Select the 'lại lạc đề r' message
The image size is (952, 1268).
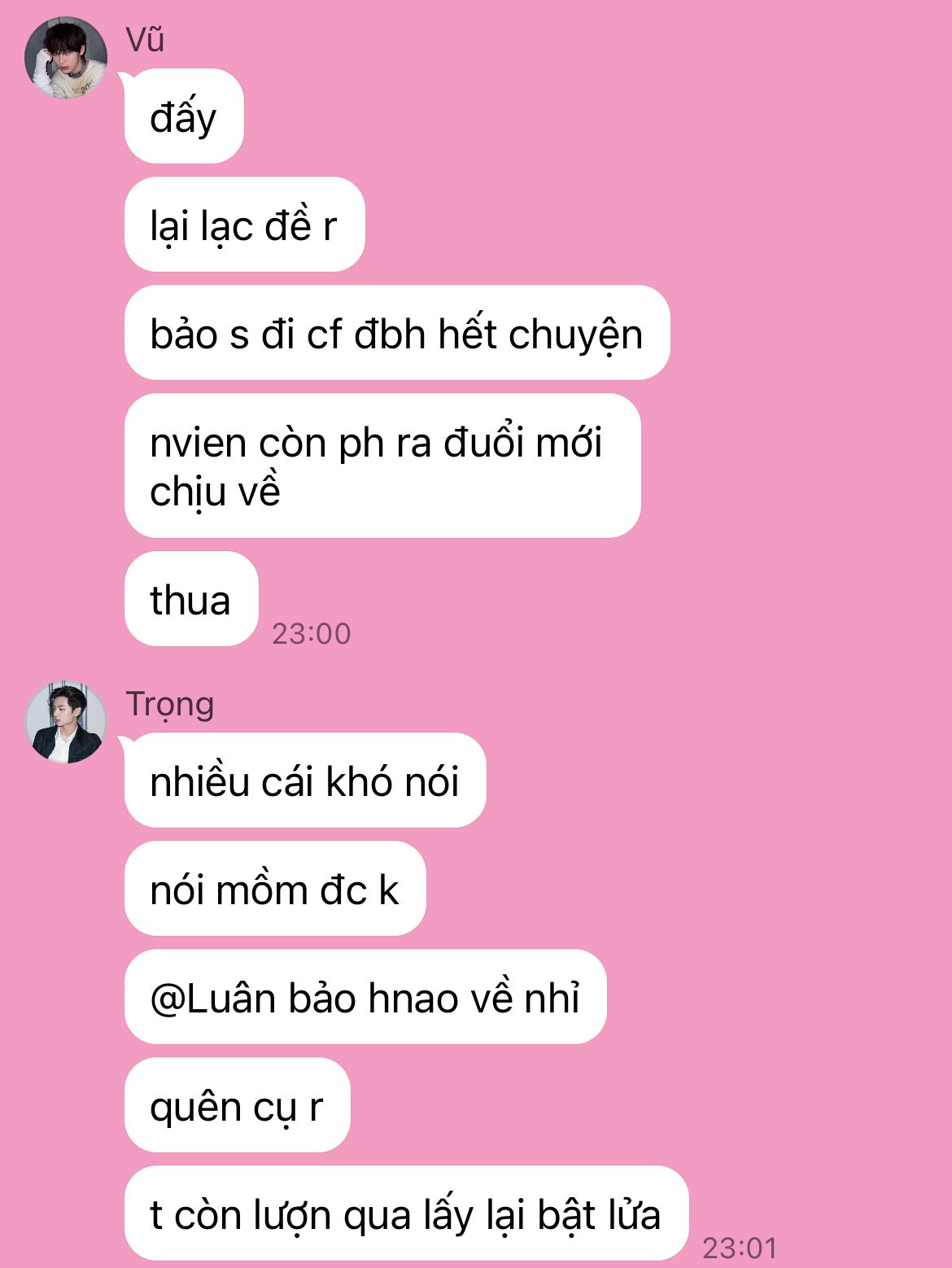(244, 225)
